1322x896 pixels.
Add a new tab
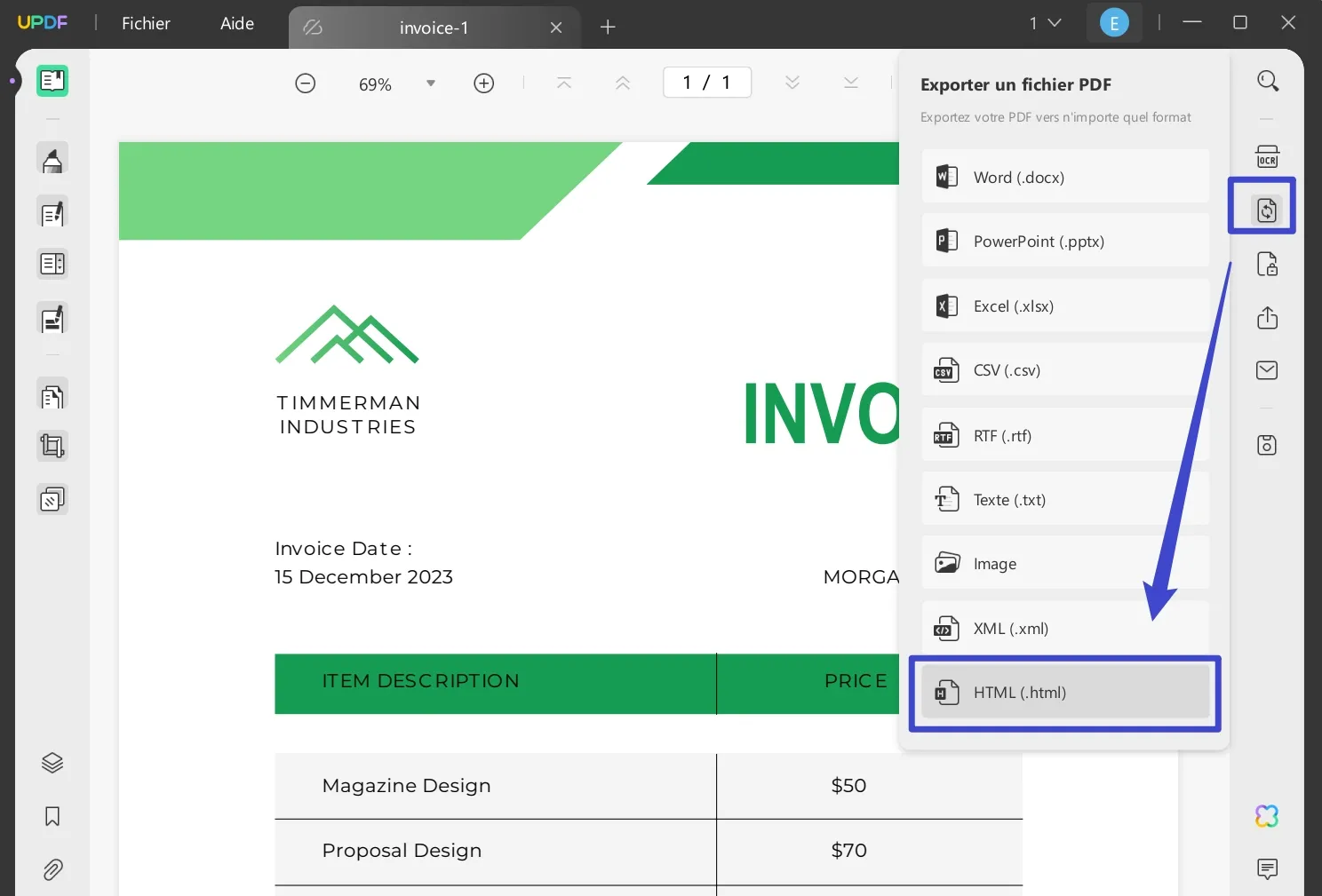(608, 28)
